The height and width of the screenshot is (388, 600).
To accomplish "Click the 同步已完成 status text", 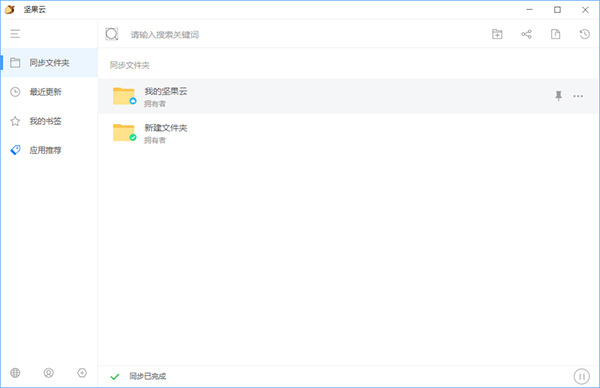I will click(147, 377).
